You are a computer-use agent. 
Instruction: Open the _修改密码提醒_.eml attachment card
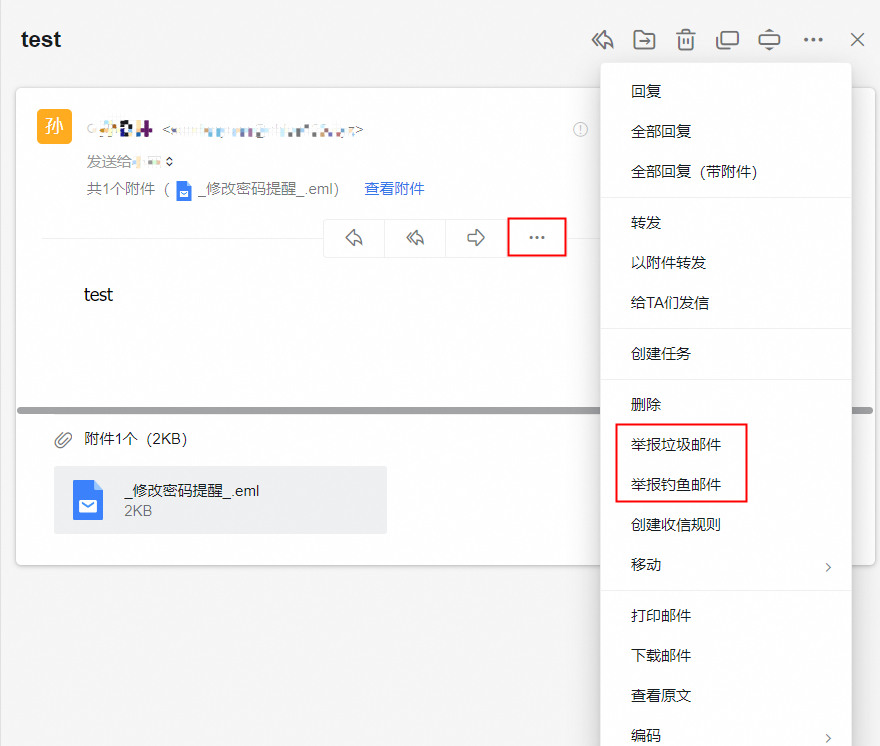click(220, 500)
